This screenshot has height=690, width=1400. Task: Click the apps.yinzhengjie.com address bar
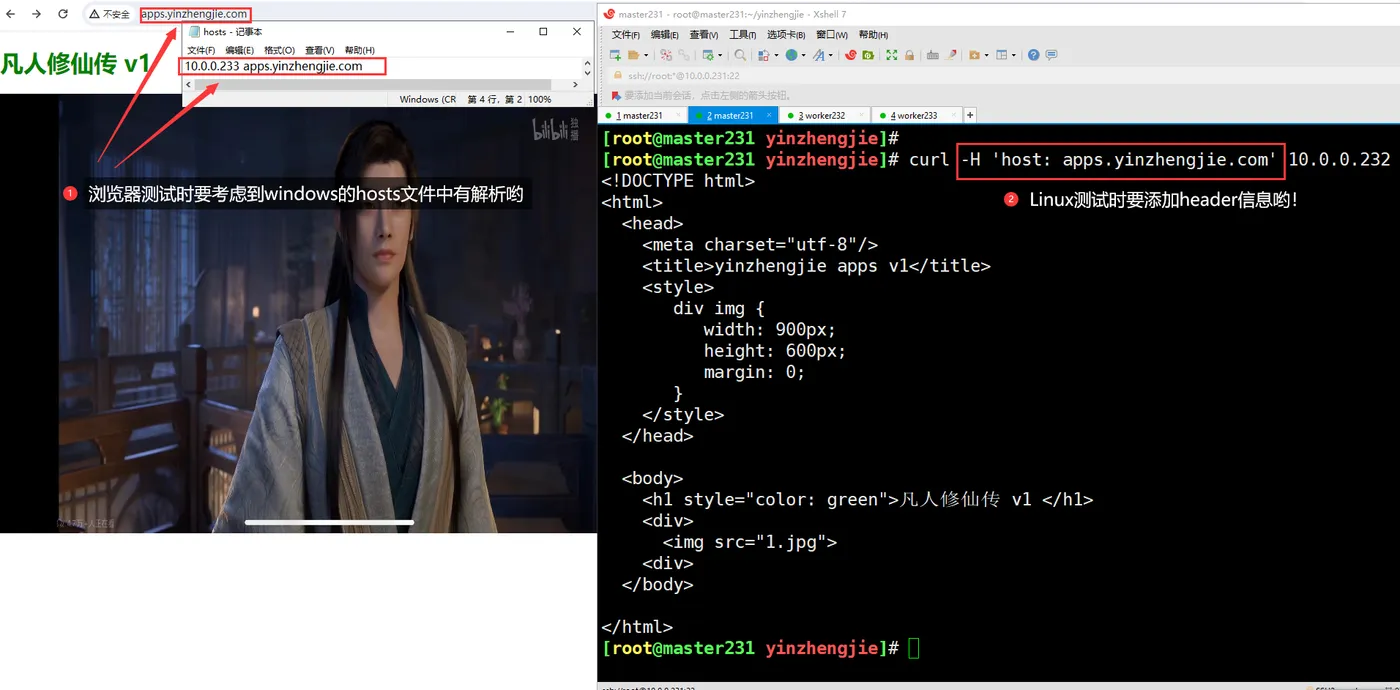point(194,14)
